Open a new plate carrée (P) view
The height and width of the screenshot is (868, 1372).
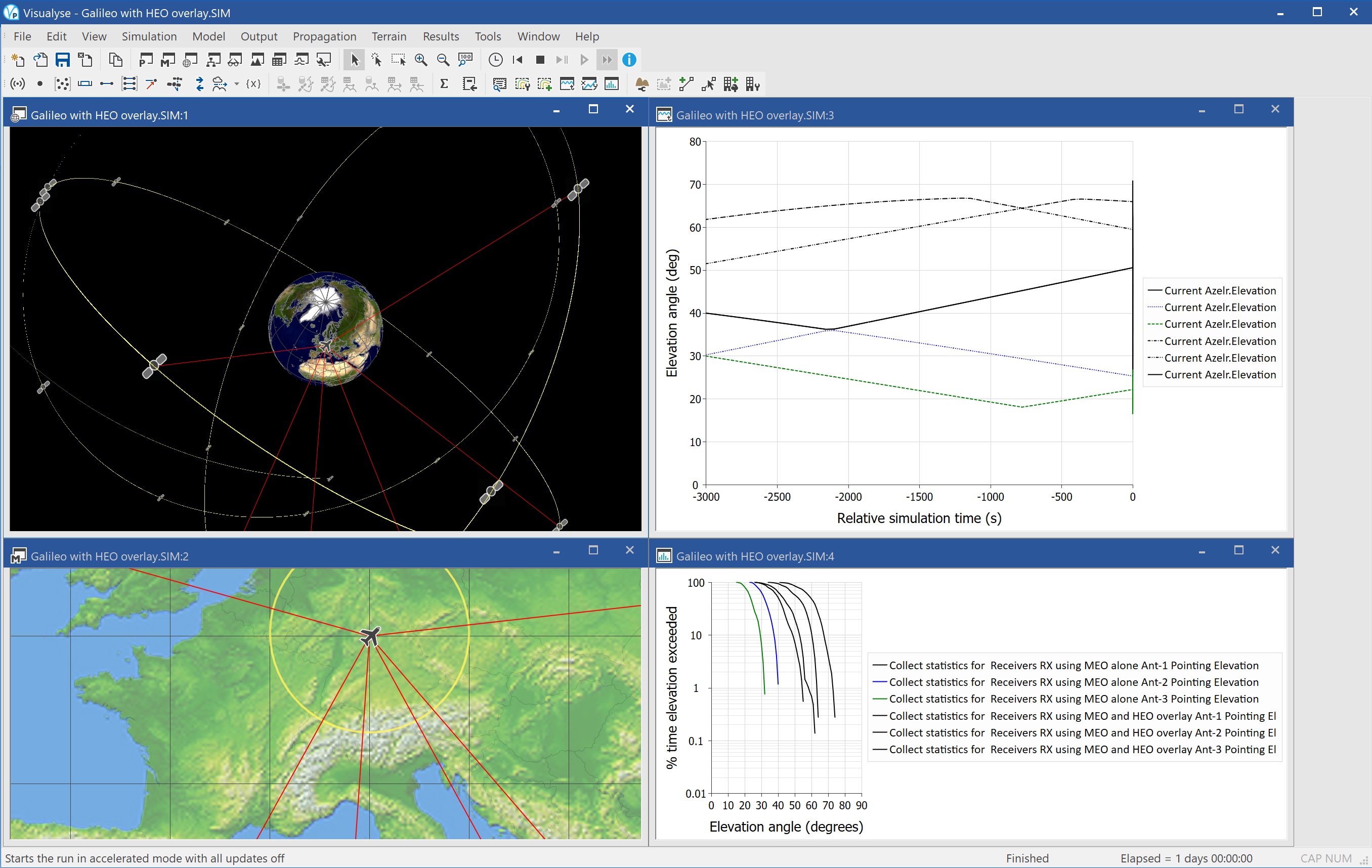(146, 60)
